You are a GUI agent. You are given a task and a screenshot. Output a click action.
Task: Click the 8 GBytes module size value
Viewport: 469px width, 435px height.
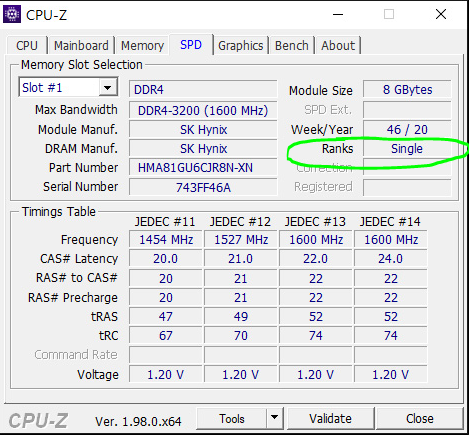click(x=407, y=89)
